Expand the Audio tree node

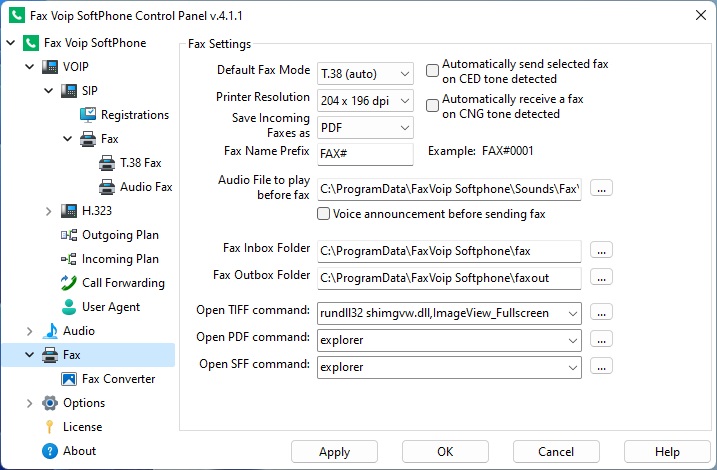[x=30, y=331]
